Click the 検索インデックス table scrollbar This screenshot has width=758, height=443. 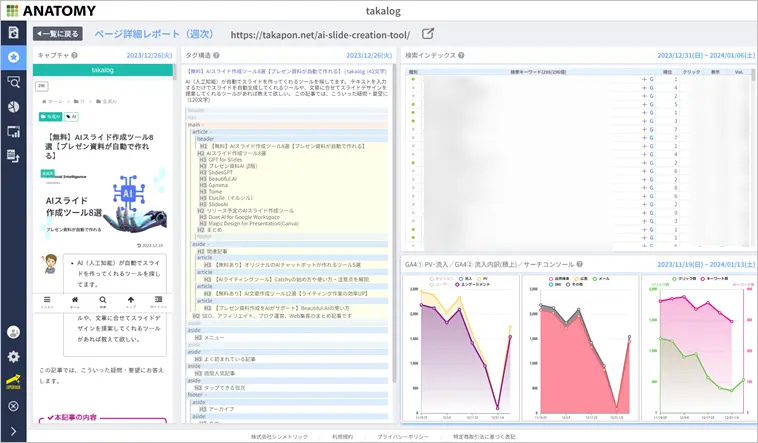pyautogui.click(x=752, y=75)
